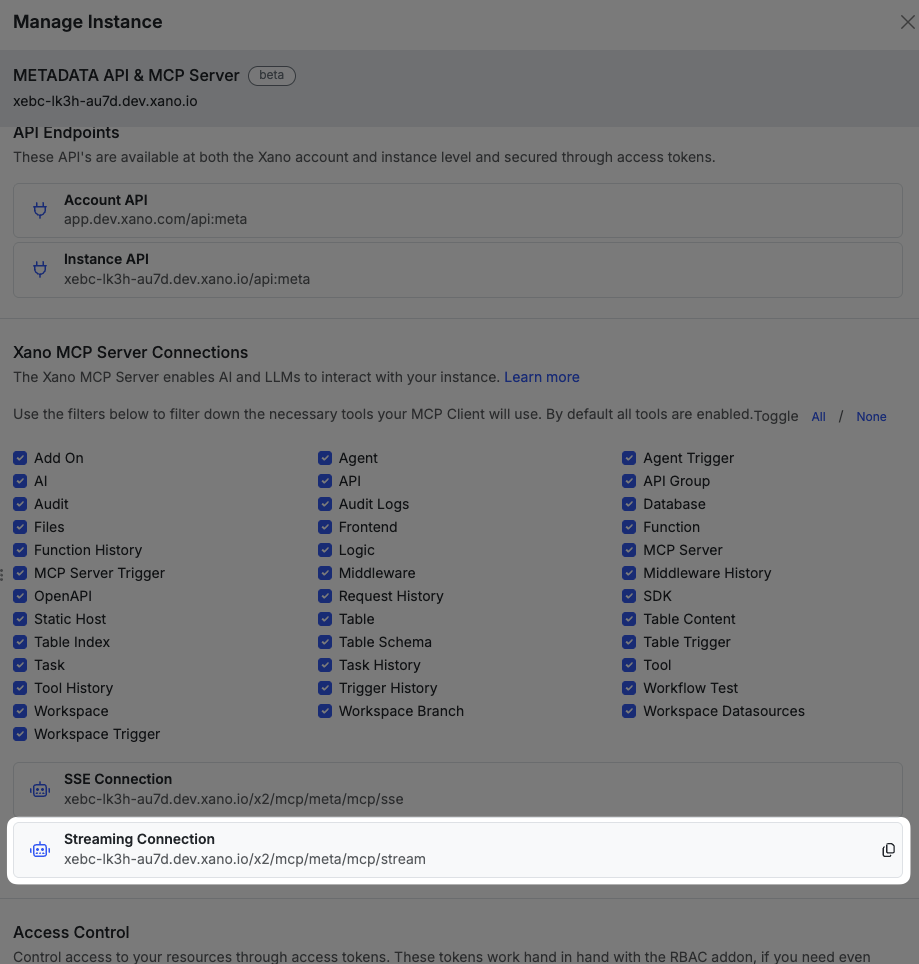Open the Instance API endpoint row
This screenshot has height=964, width=919.
(x=458, y=270)
